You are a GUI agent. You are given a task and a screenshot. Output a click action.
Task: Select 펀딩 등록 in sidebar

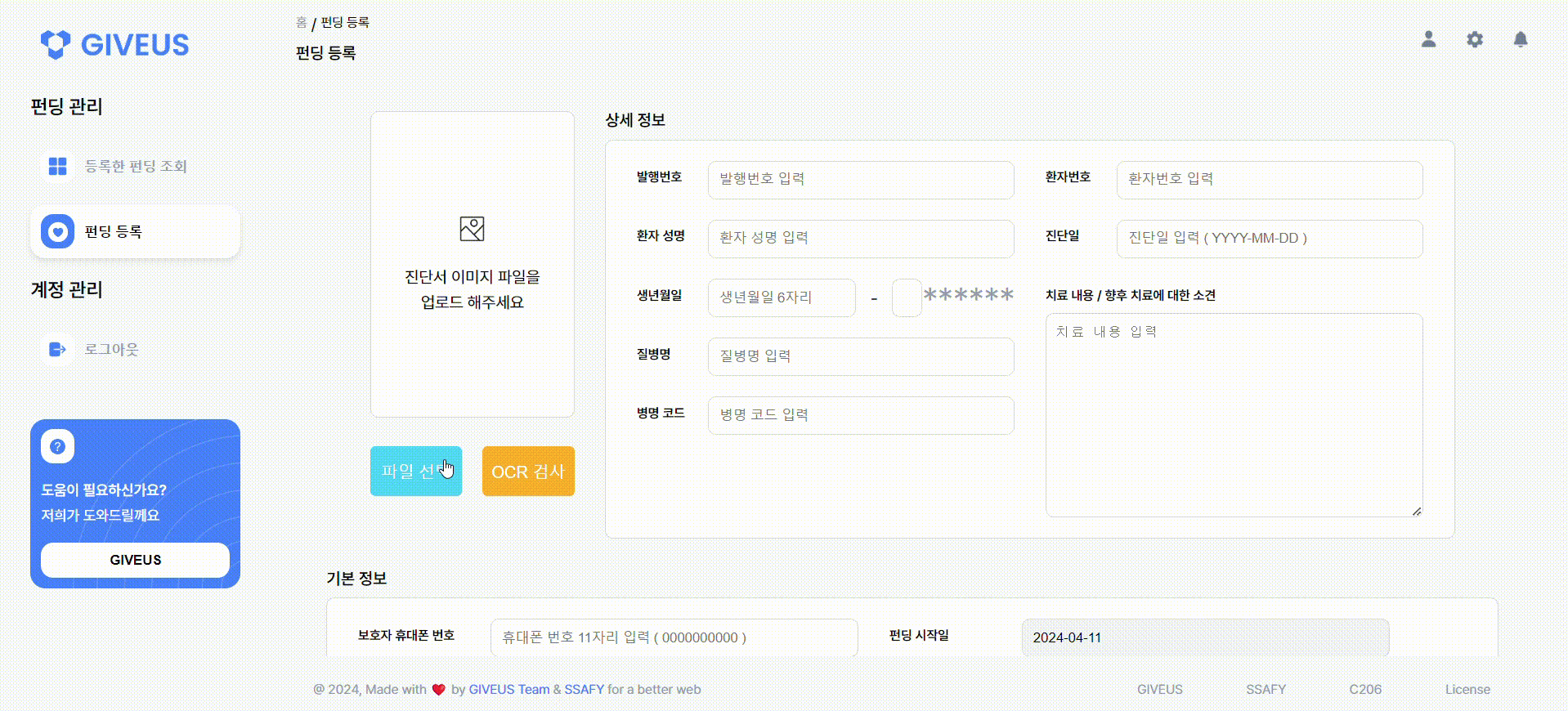point(135,231)
